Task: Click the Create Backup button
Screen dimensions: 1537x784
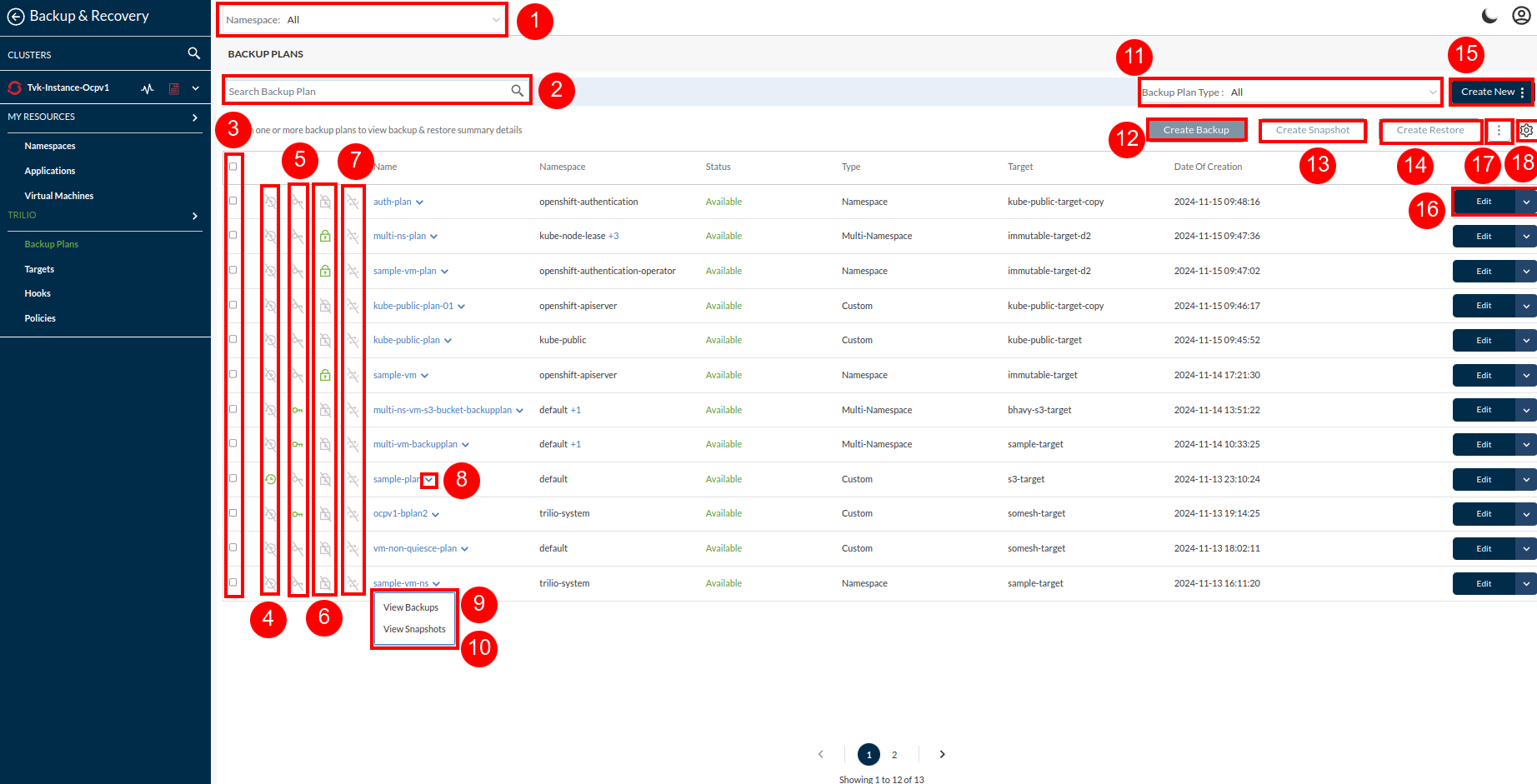Action: (1195, 130)
